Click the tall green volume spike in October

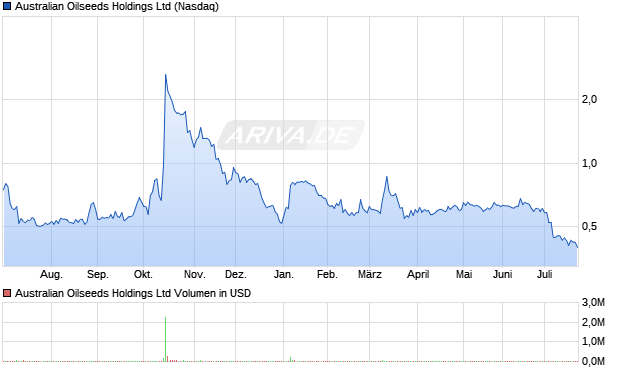pos(165,339)
